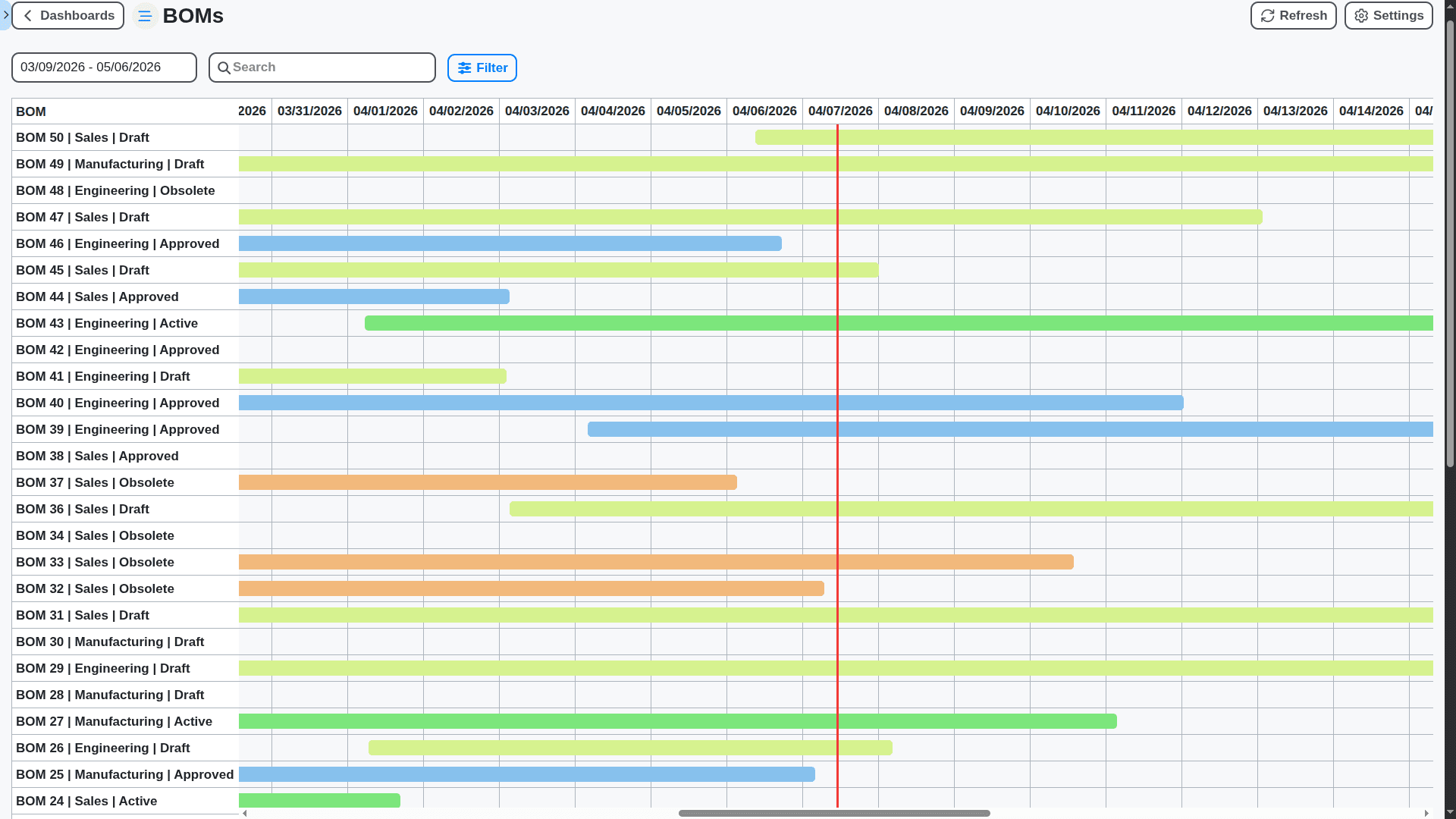Select the 04/07/2026 column header
Image resolution: width=1456 pixels, height=819 pixels.
[840, 111]
